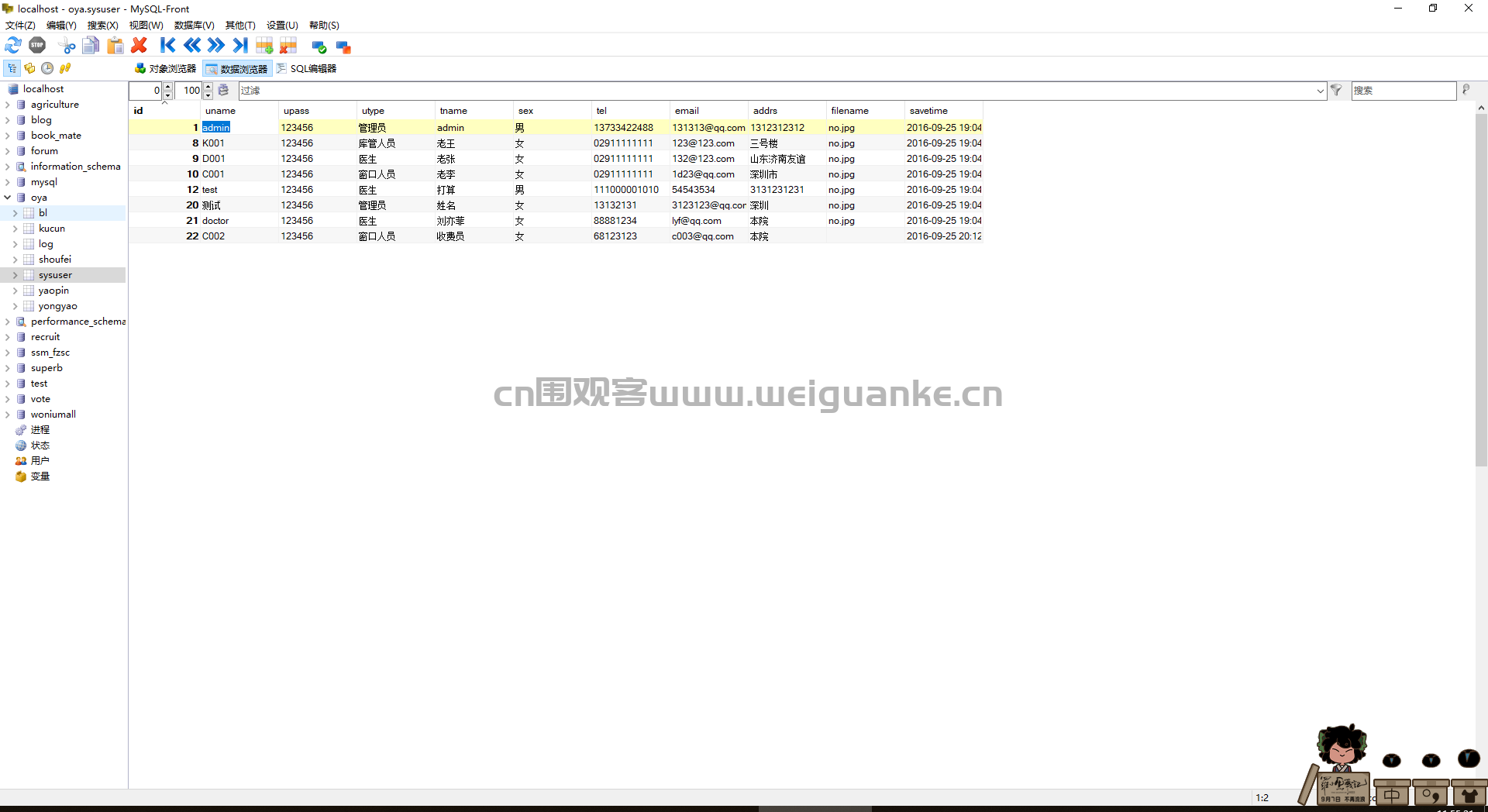Switch to SQL编辑器 tab

307,68
